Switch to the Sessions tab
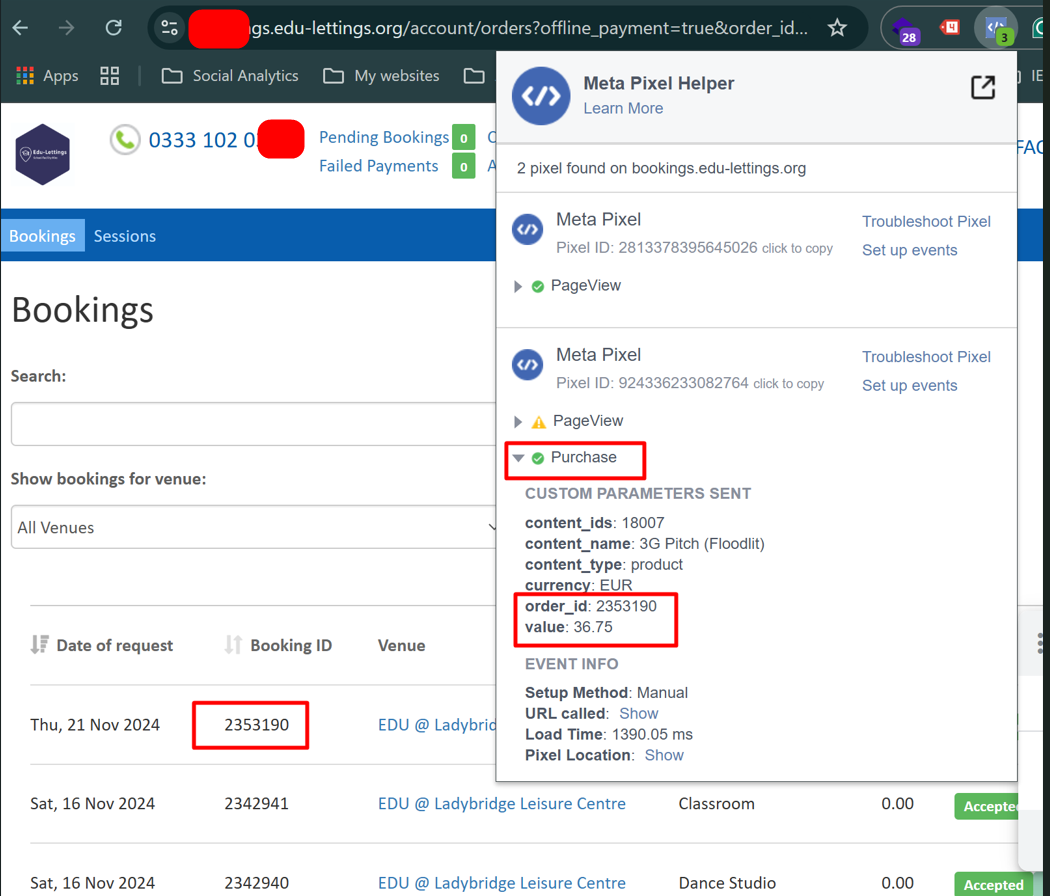 [x=125, y=236]
